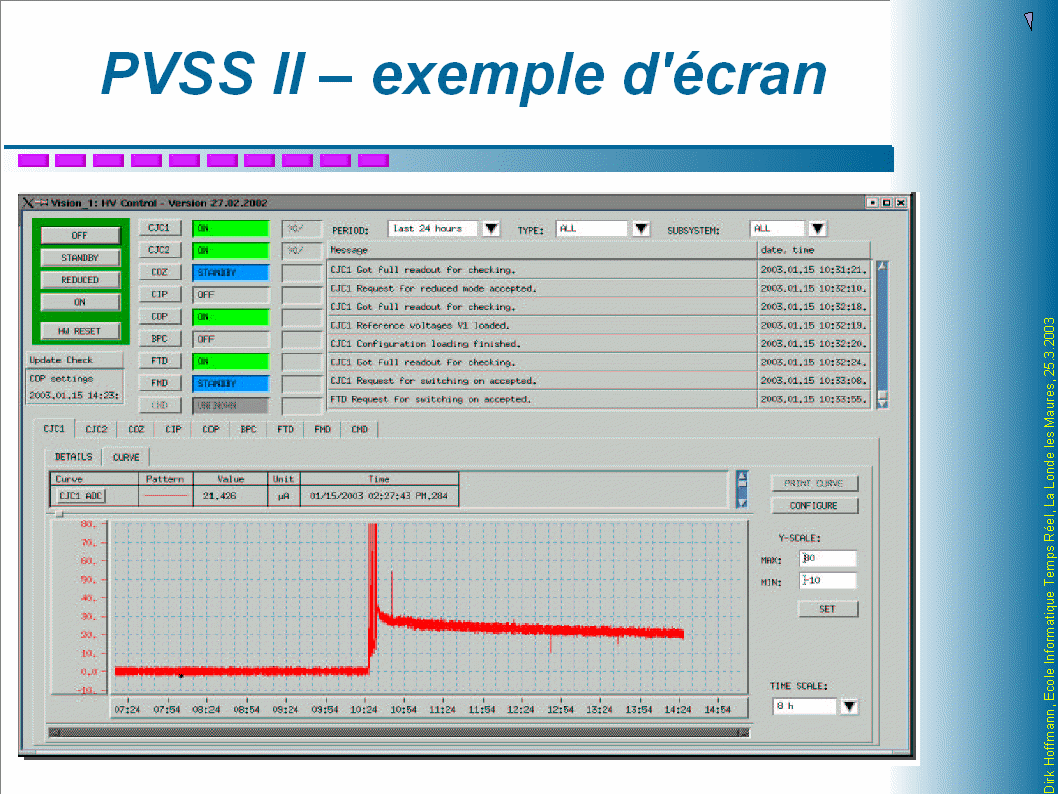Click the red line Pattern cell
This screenshot has height=794, width=1058.
coord(166,496)
